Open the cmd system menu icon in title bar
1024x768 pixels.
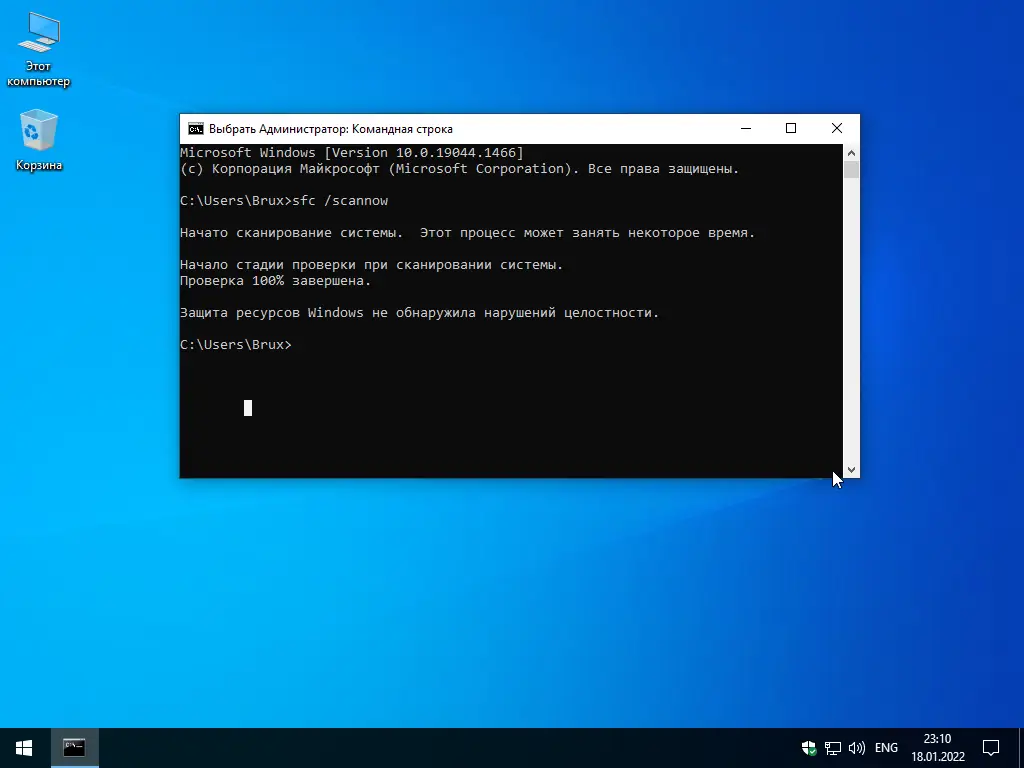point(195,129)
